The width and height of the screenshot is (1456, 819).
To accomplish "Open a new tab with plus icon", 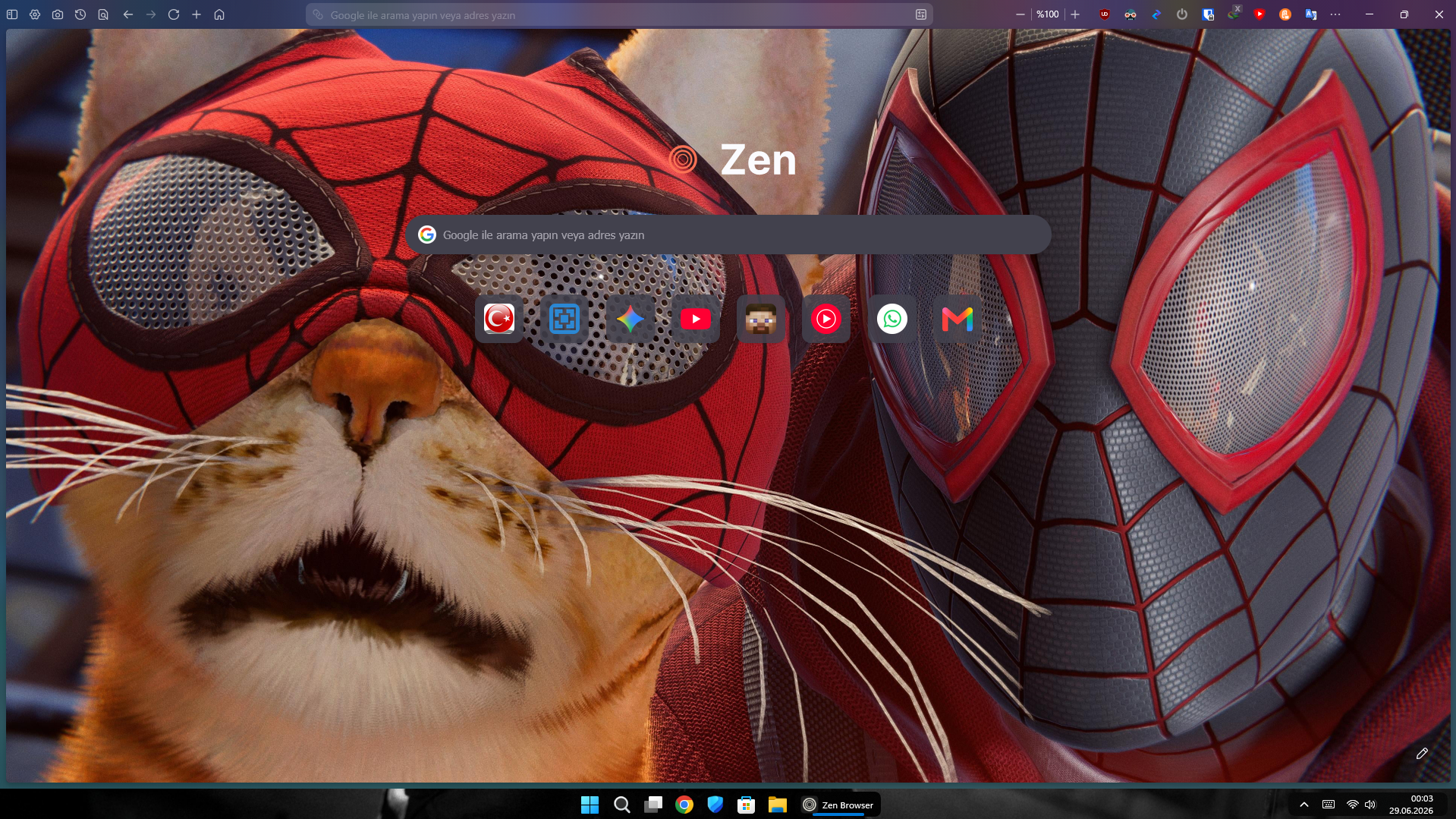I will click(197, 14).
